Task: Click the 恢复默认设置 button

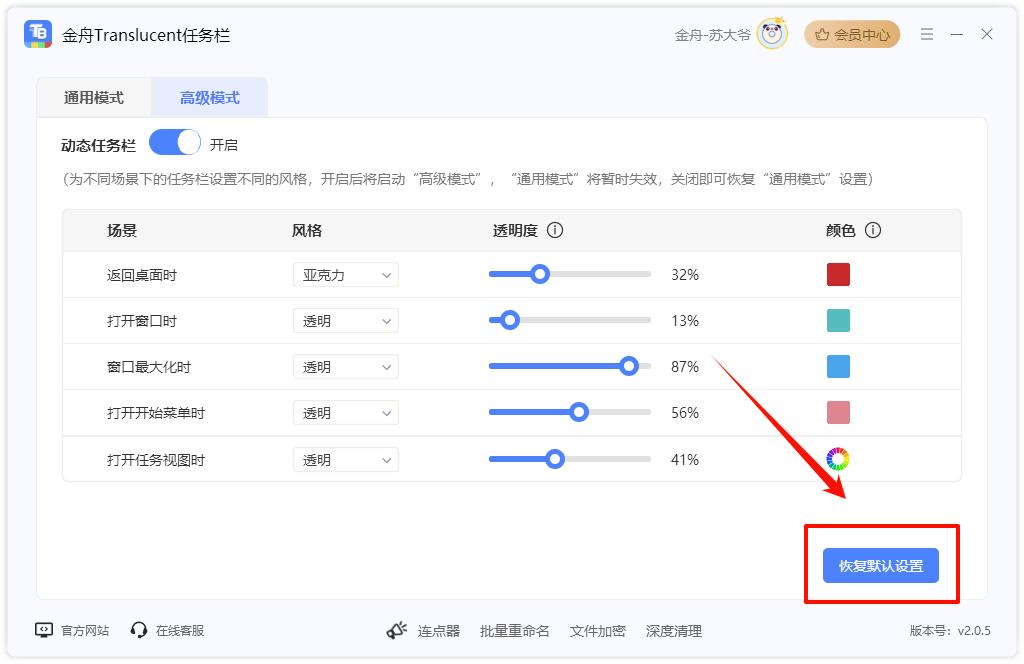Action: click(881, 566)
